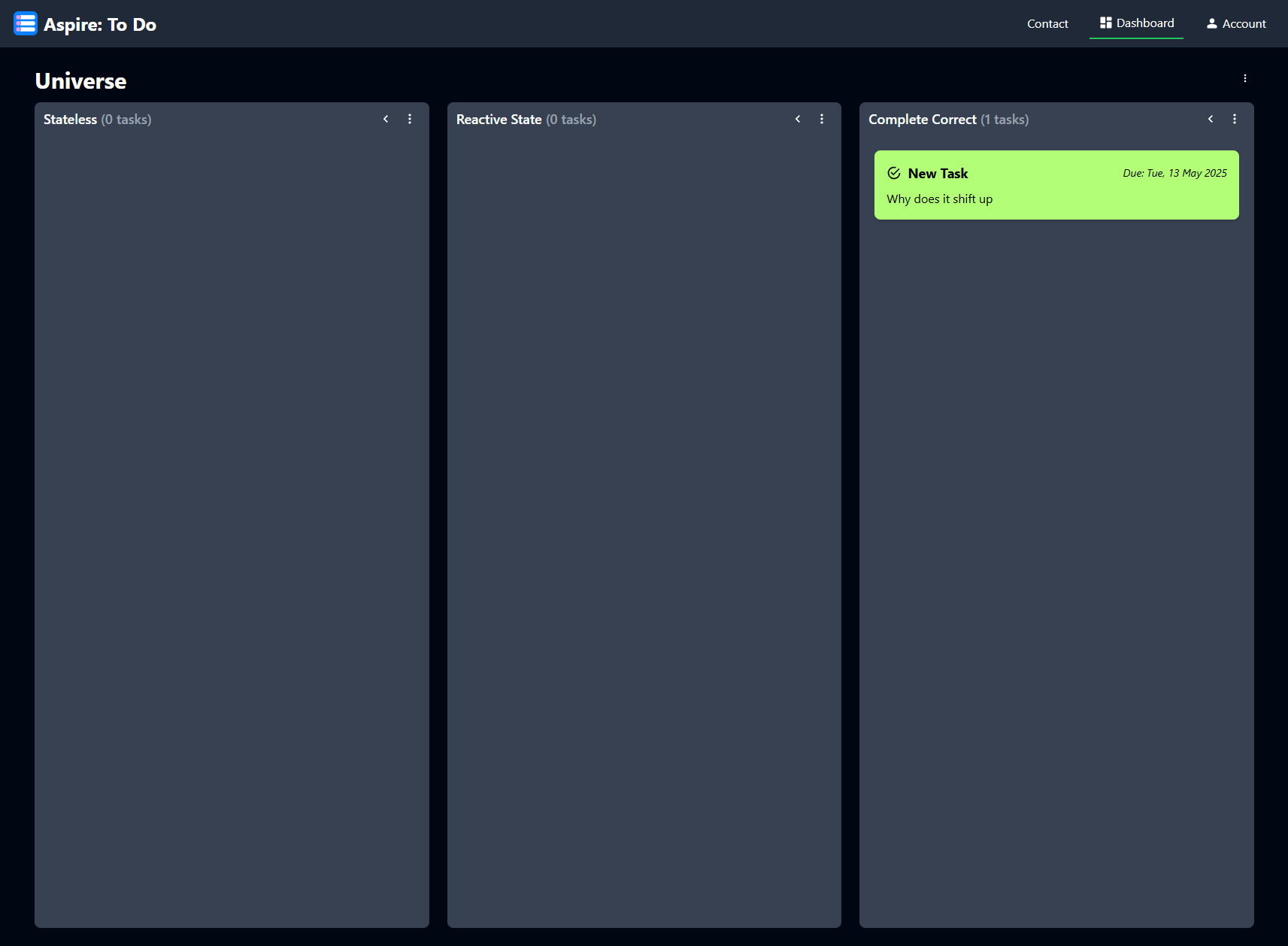Collapse the Stateless column
1288x946 pixels.
point(386,119)
